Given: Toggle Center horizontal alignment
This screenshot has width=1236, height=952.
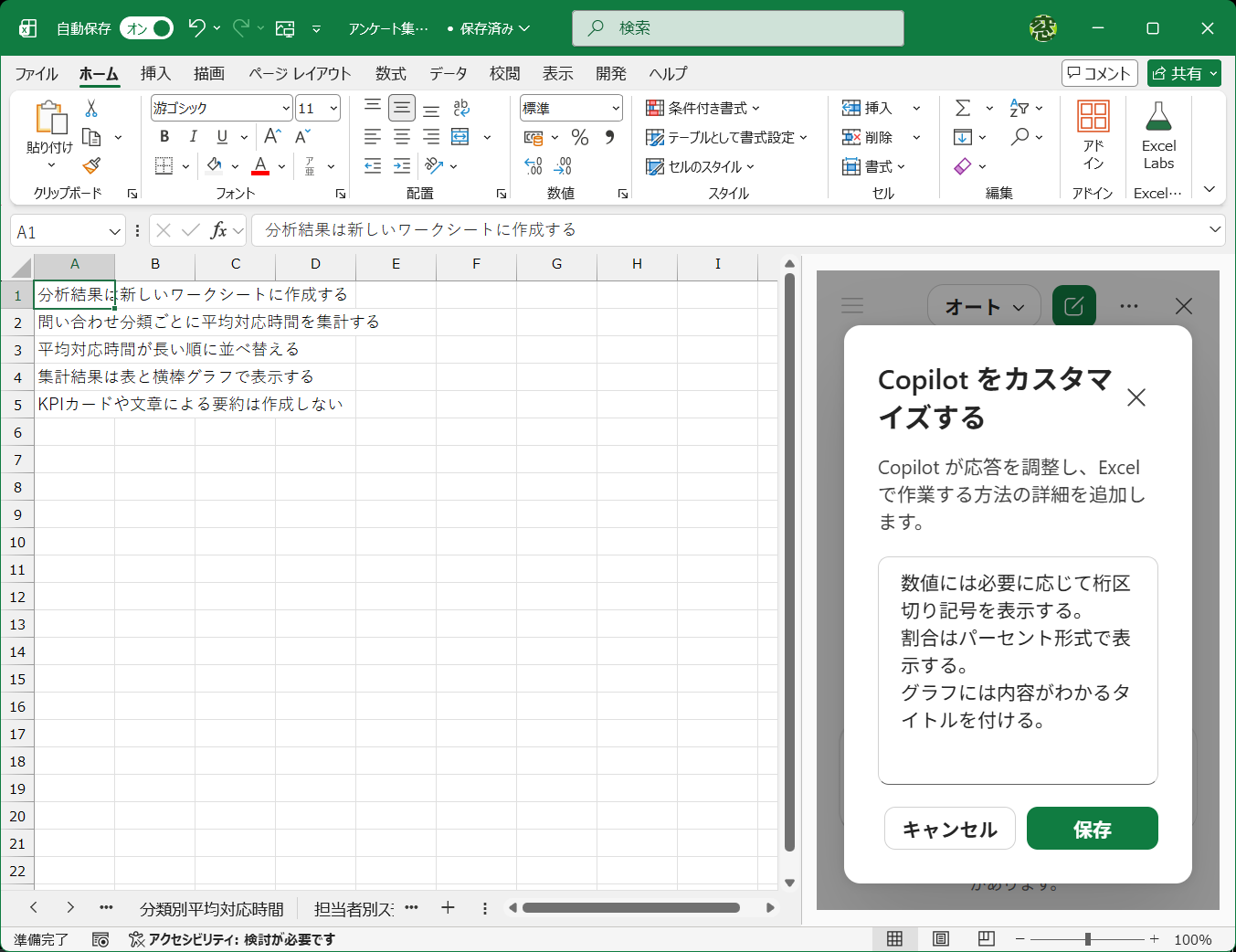Looking at the screenshot, I should click(x=402, y=137).
